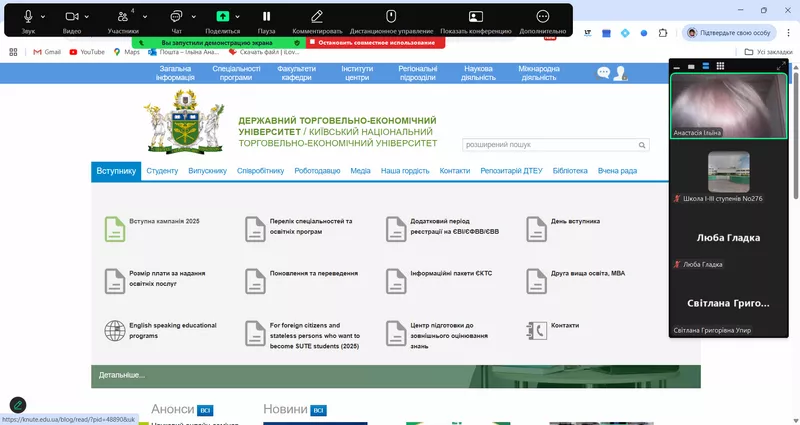Screen dimensions: 800x425
Task: Click the phone book Контакти icon
Action: coord(536,331)
